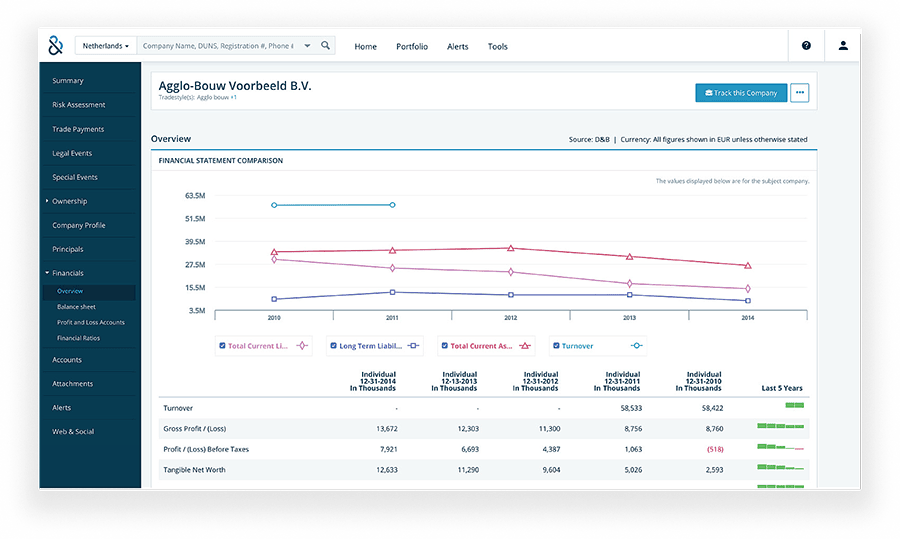
Task: Open Special Events in the sidebar
Action: tap(75, 177)
